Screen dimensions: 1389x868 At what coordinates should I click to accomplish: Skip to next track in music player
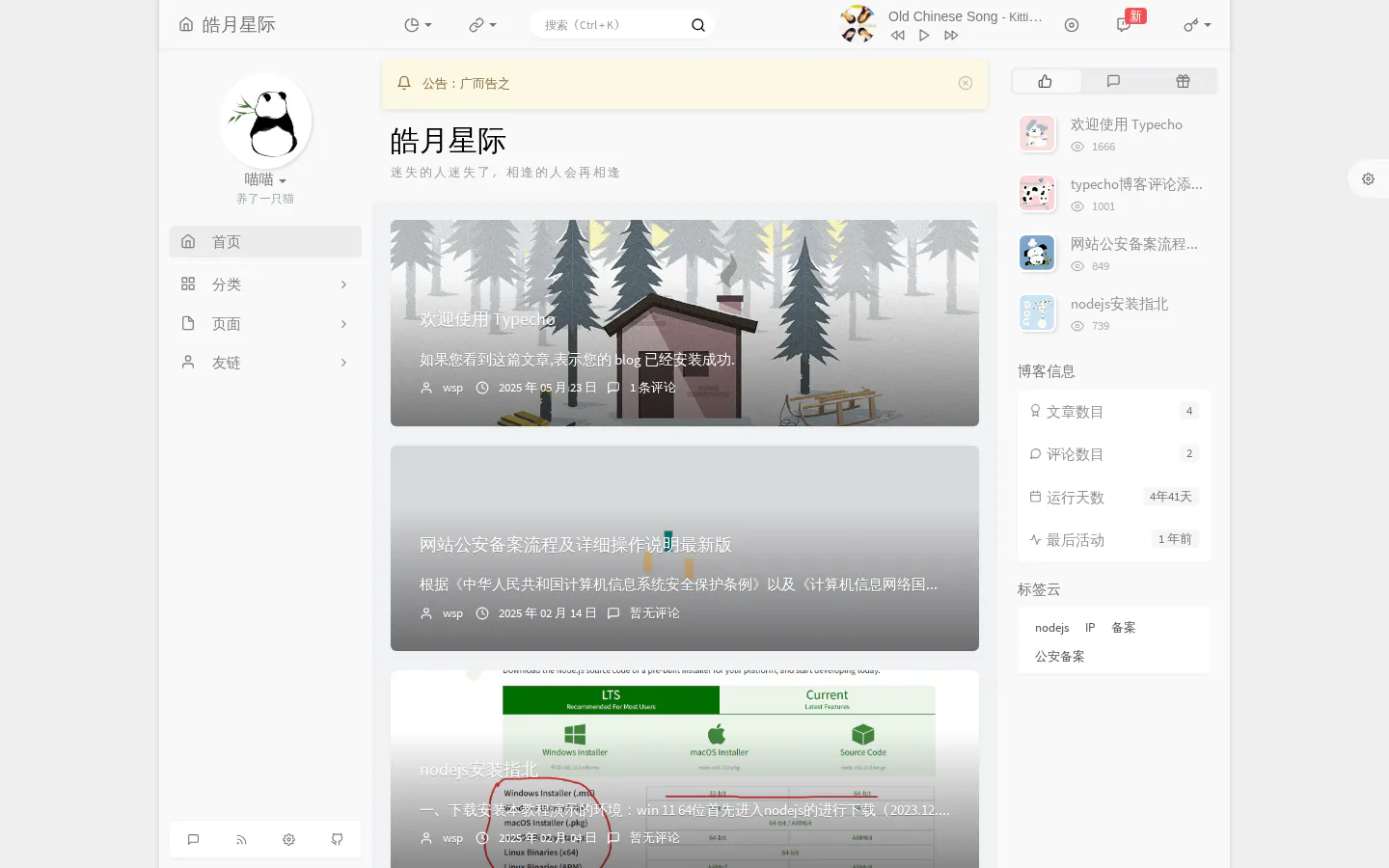point(951,36)
